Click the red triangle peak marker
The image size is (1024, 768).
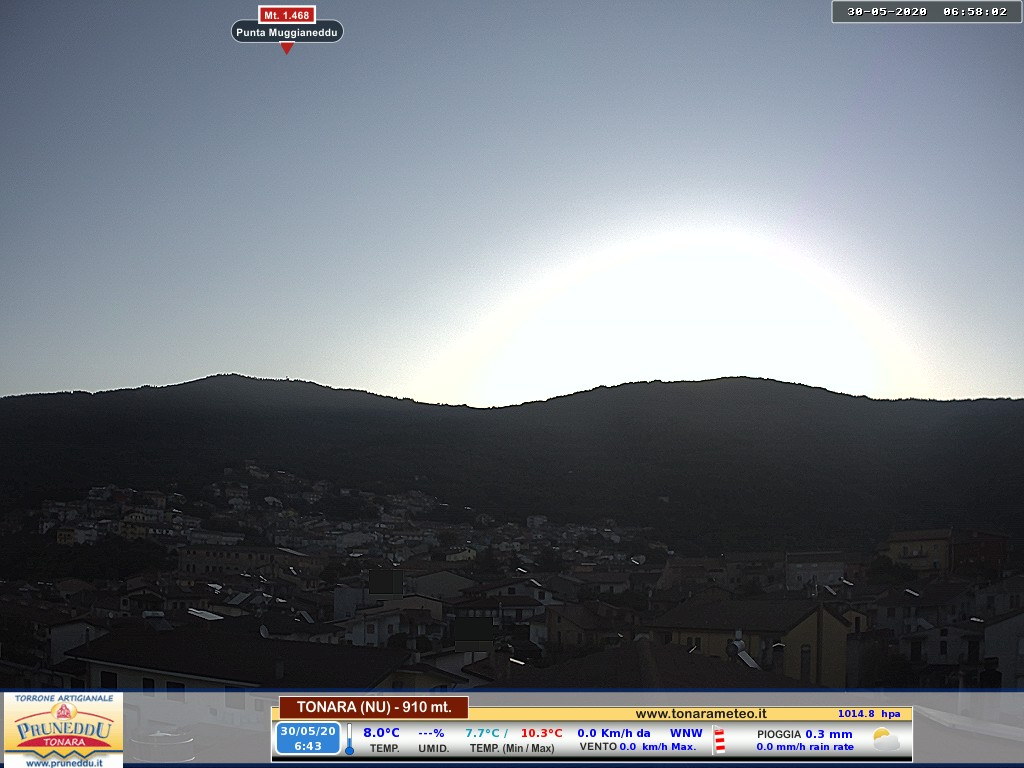point(287,48)
